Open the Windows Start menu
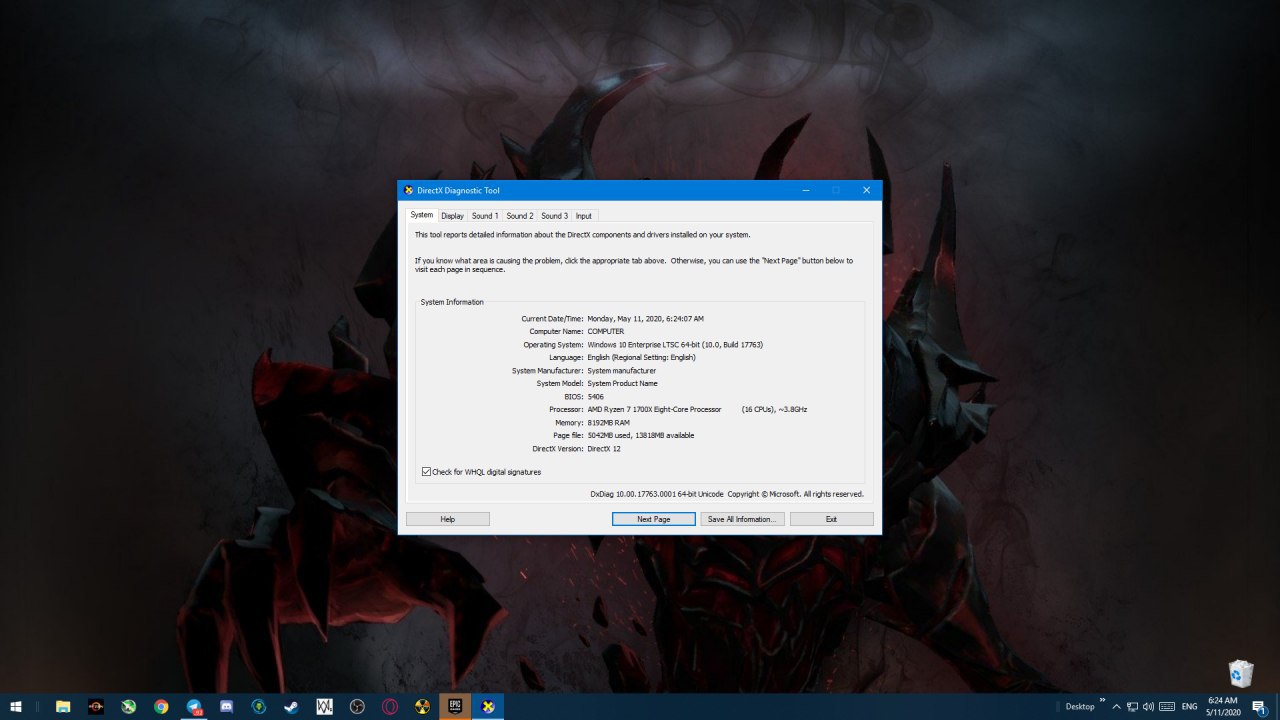The width and height of the screenshot is (1280, 720). (16, 706)
